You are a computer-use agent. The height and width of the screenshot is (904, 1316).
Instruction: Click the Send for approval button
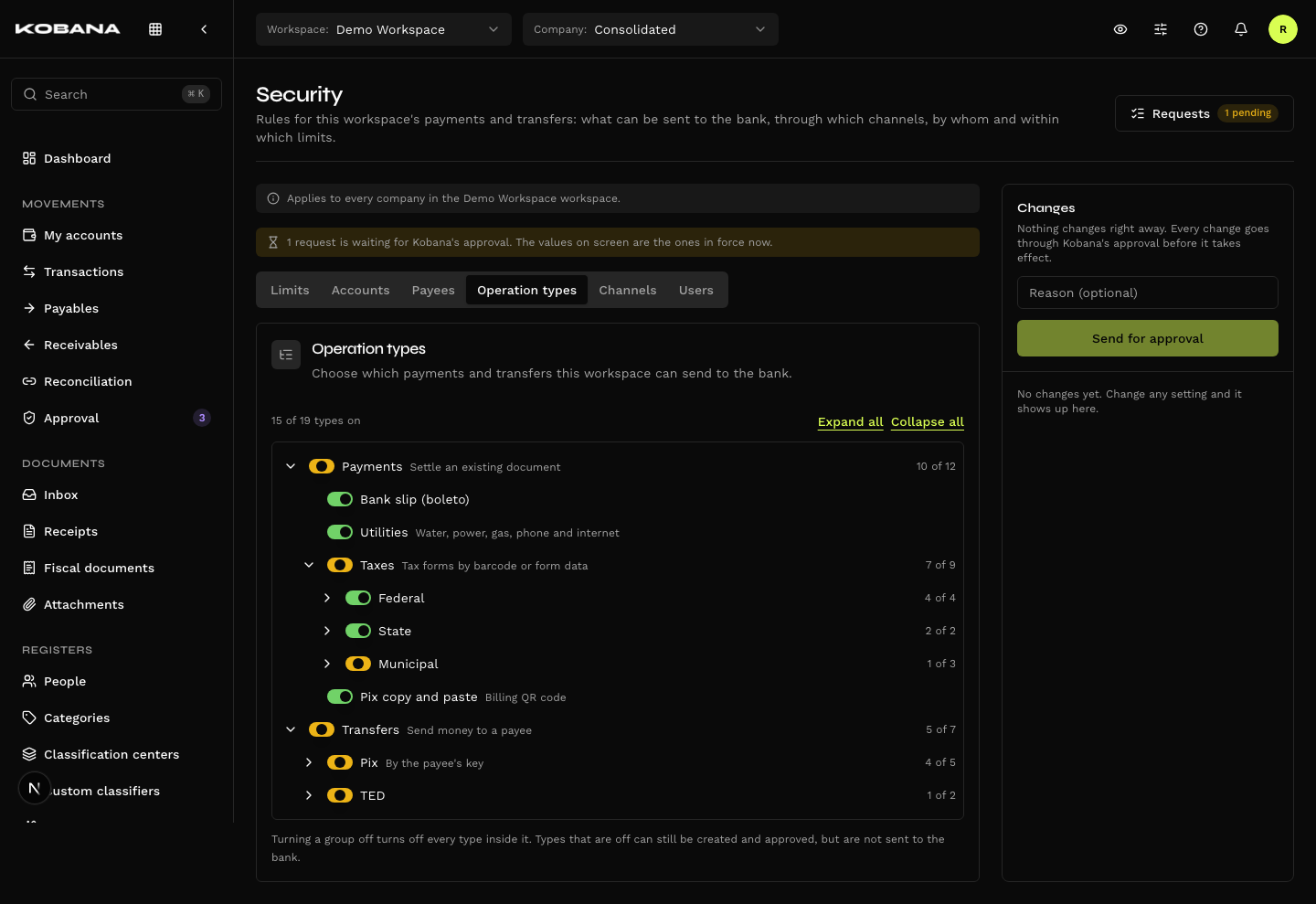pyautogui.click(x=1148, y=338)
